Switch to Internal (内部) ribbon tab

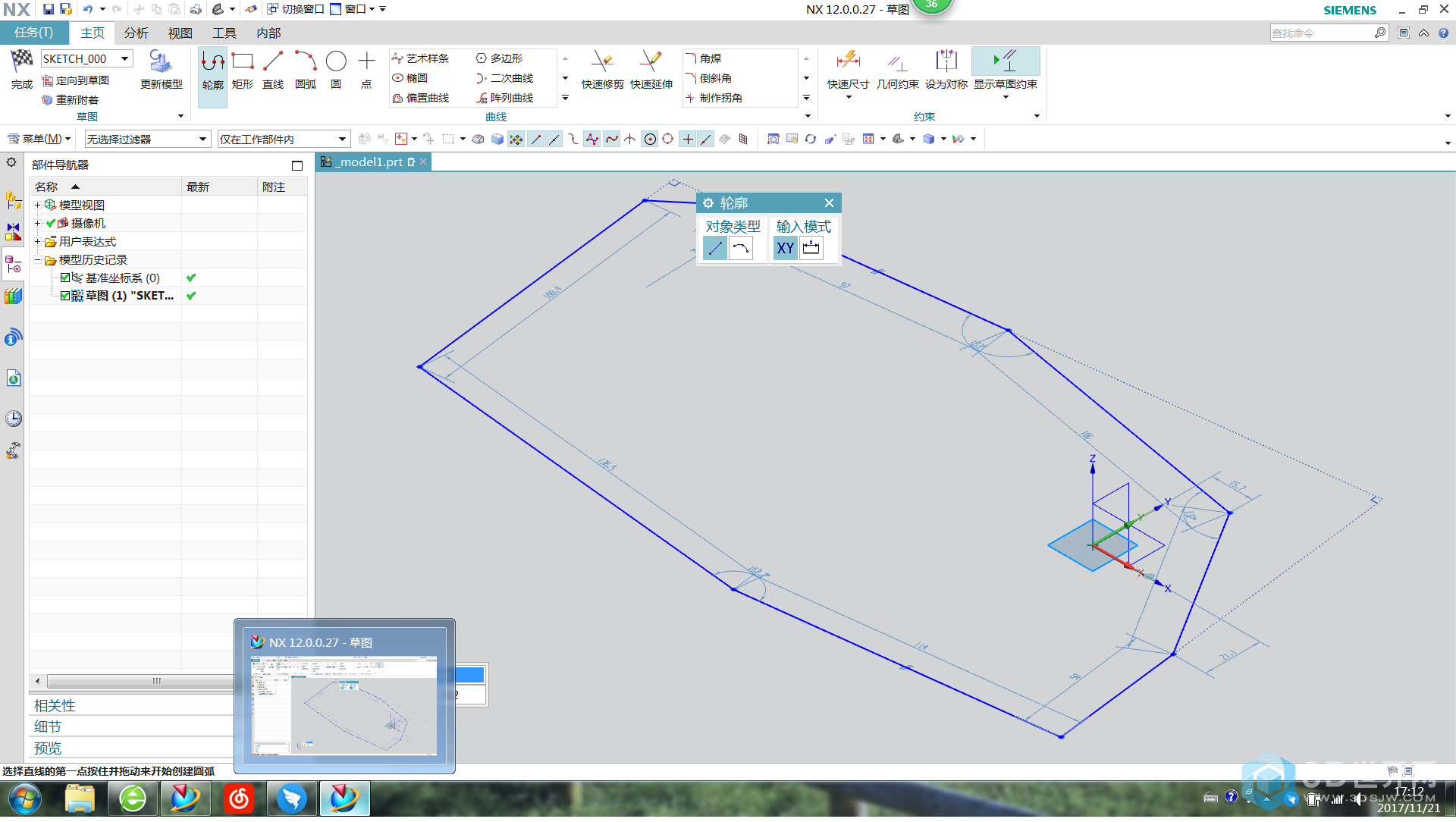[268, 33]
